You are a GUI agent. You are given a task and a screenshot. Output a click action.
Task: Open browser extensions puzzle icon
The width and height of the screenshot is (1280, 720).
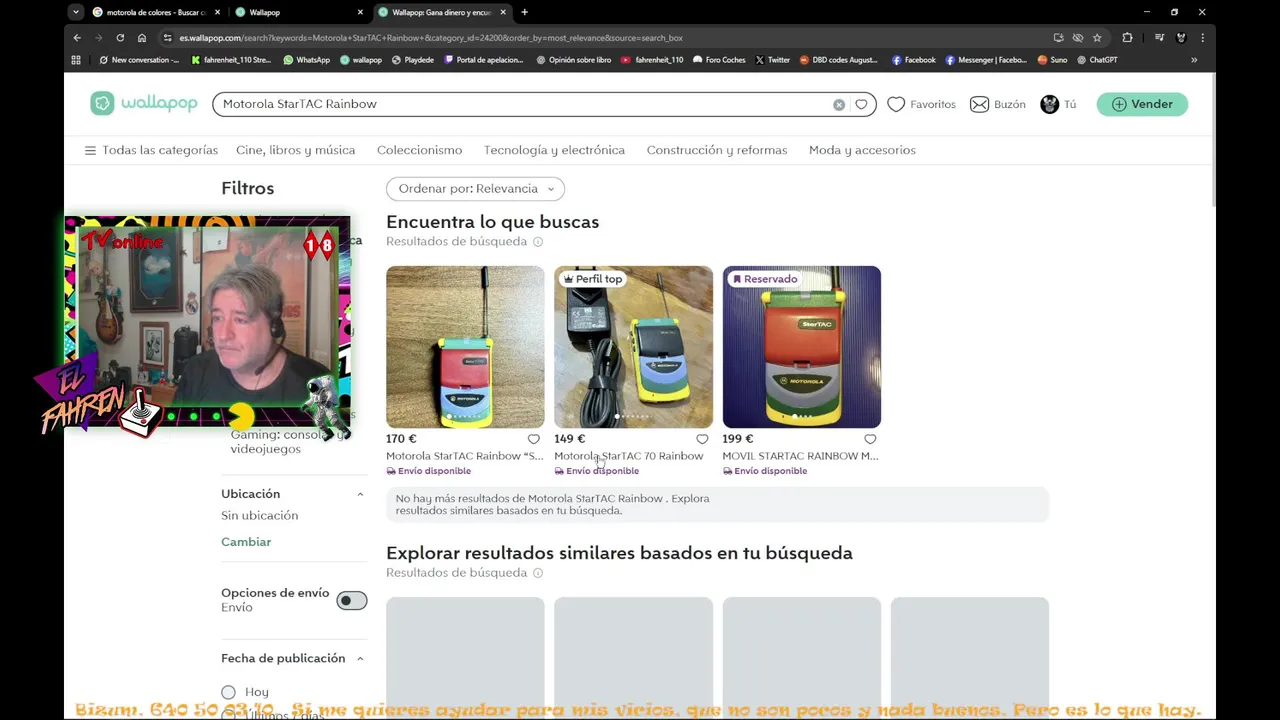point(1127,38)
